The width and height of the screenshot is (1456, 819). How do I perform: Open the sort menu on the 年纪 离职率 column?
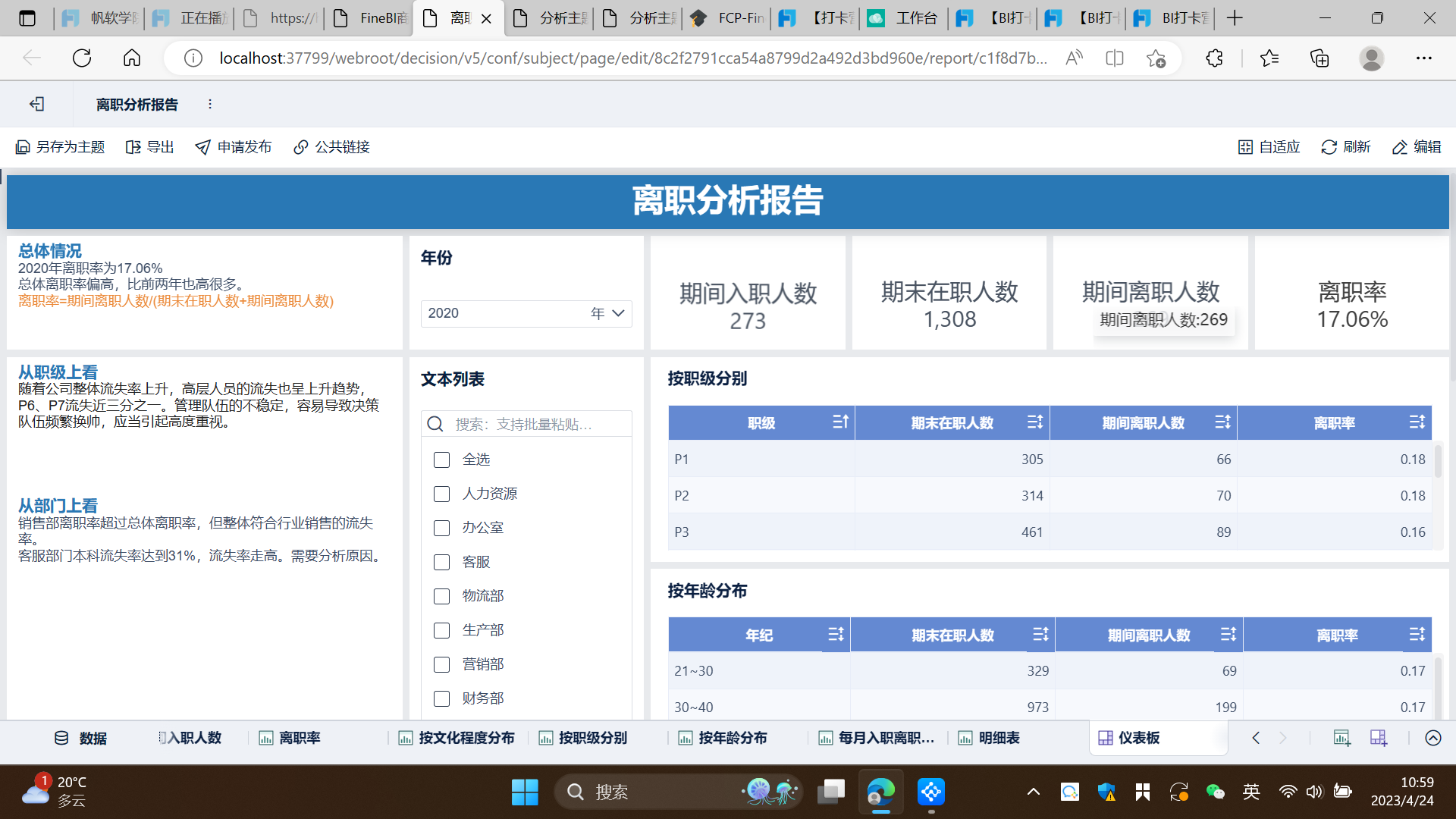pyautogui.click(x=1417, y=635)
